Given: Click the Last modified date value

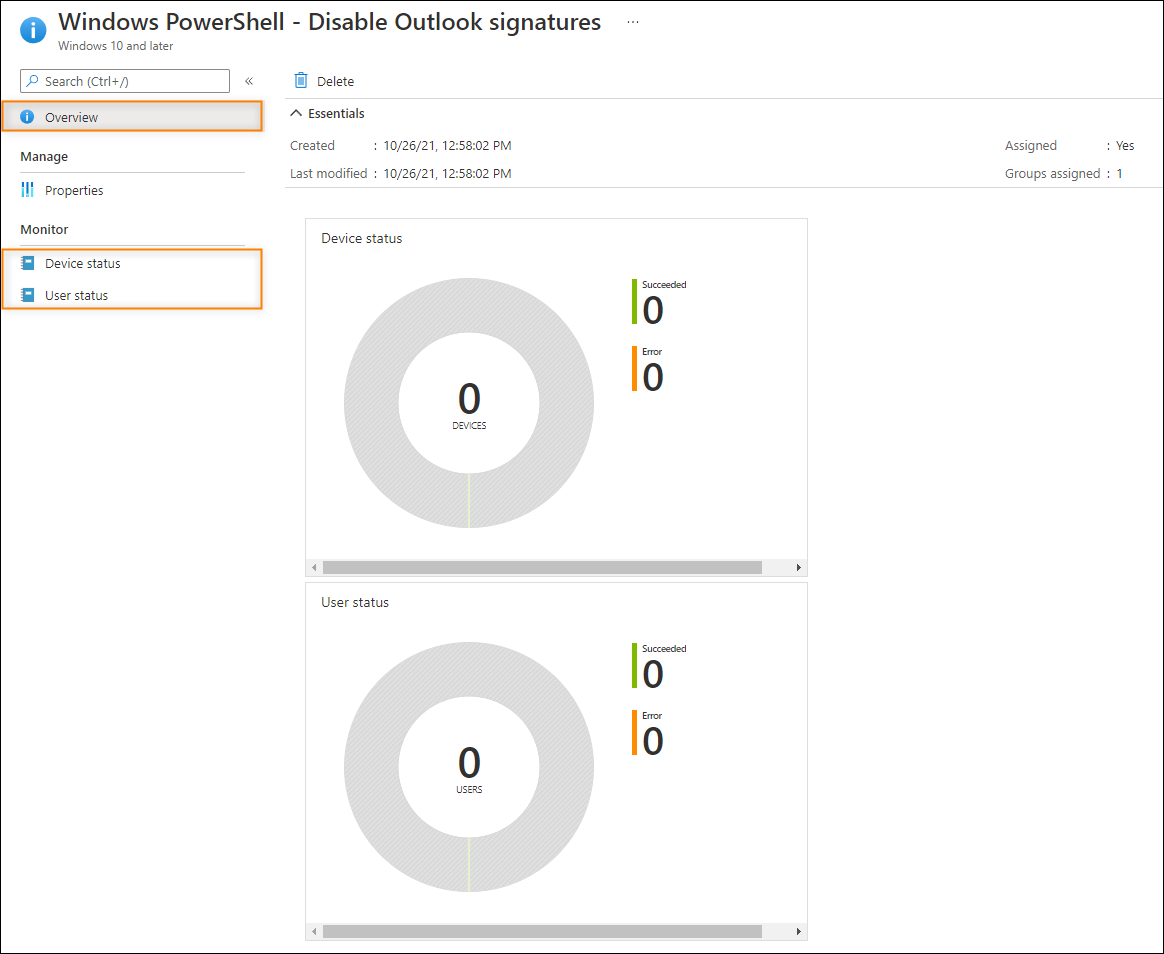Looking at the screenshot, I should coord(447,174).
